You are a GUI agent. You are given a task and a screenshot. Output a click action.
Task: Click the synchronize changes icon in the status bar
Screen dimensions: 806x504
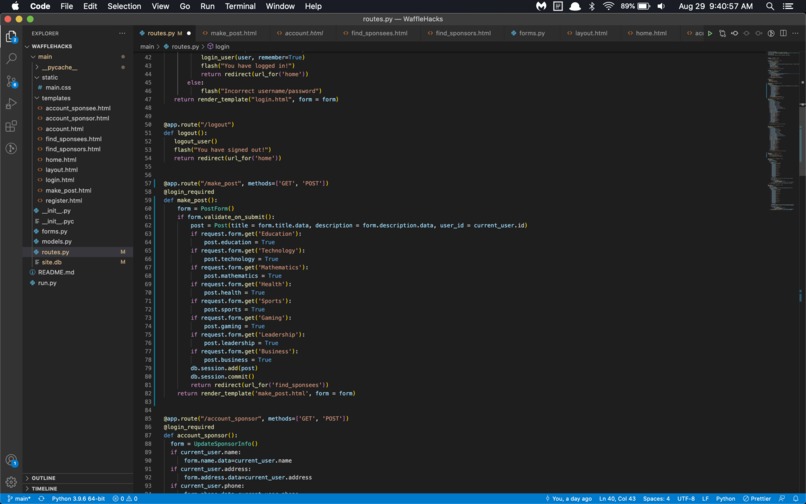[41, 499]
